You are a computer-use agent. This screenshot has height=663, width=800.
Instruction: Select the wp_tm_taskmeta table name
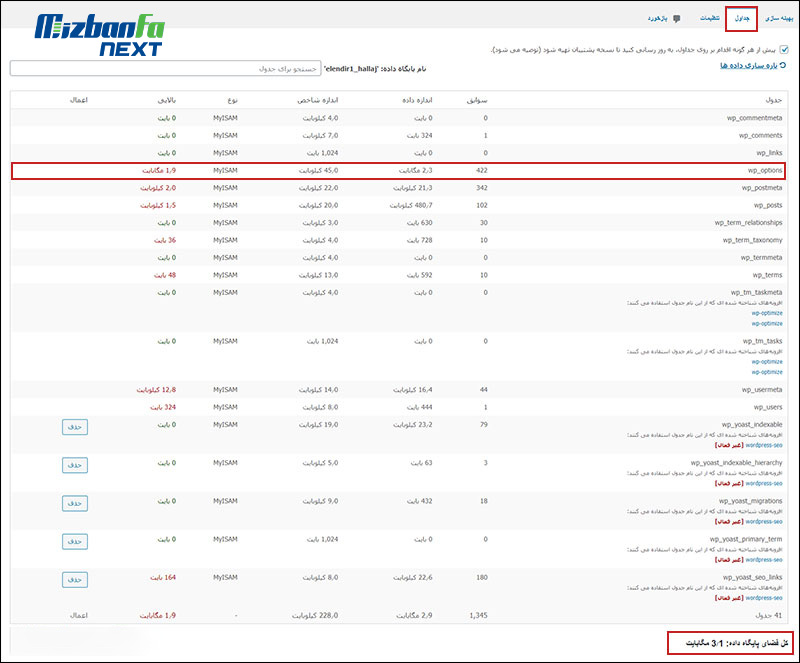[756, 292]
